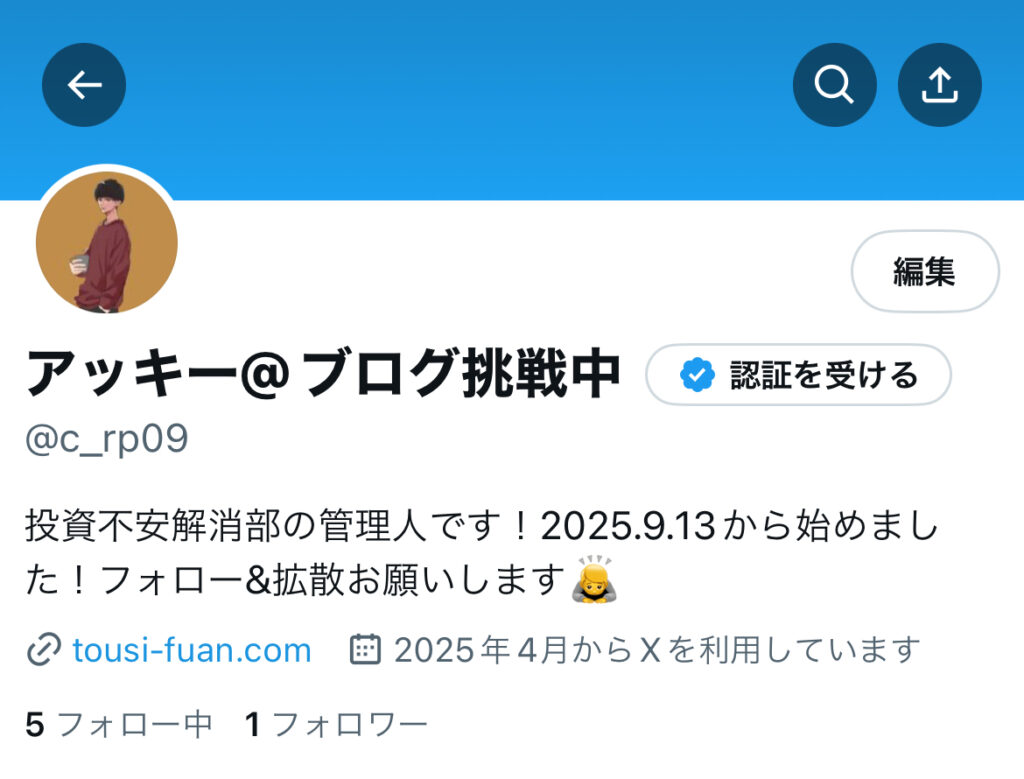The image size is (1024, 779).
Task: Click the bowing person emoji in bio
Action: 594,579
